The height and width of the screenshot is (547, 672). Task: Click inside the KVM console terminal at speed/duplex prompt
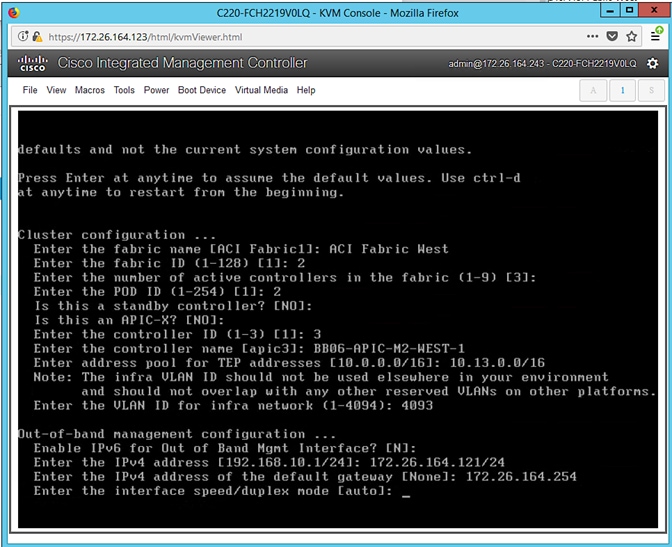click(x=406, y=492)
